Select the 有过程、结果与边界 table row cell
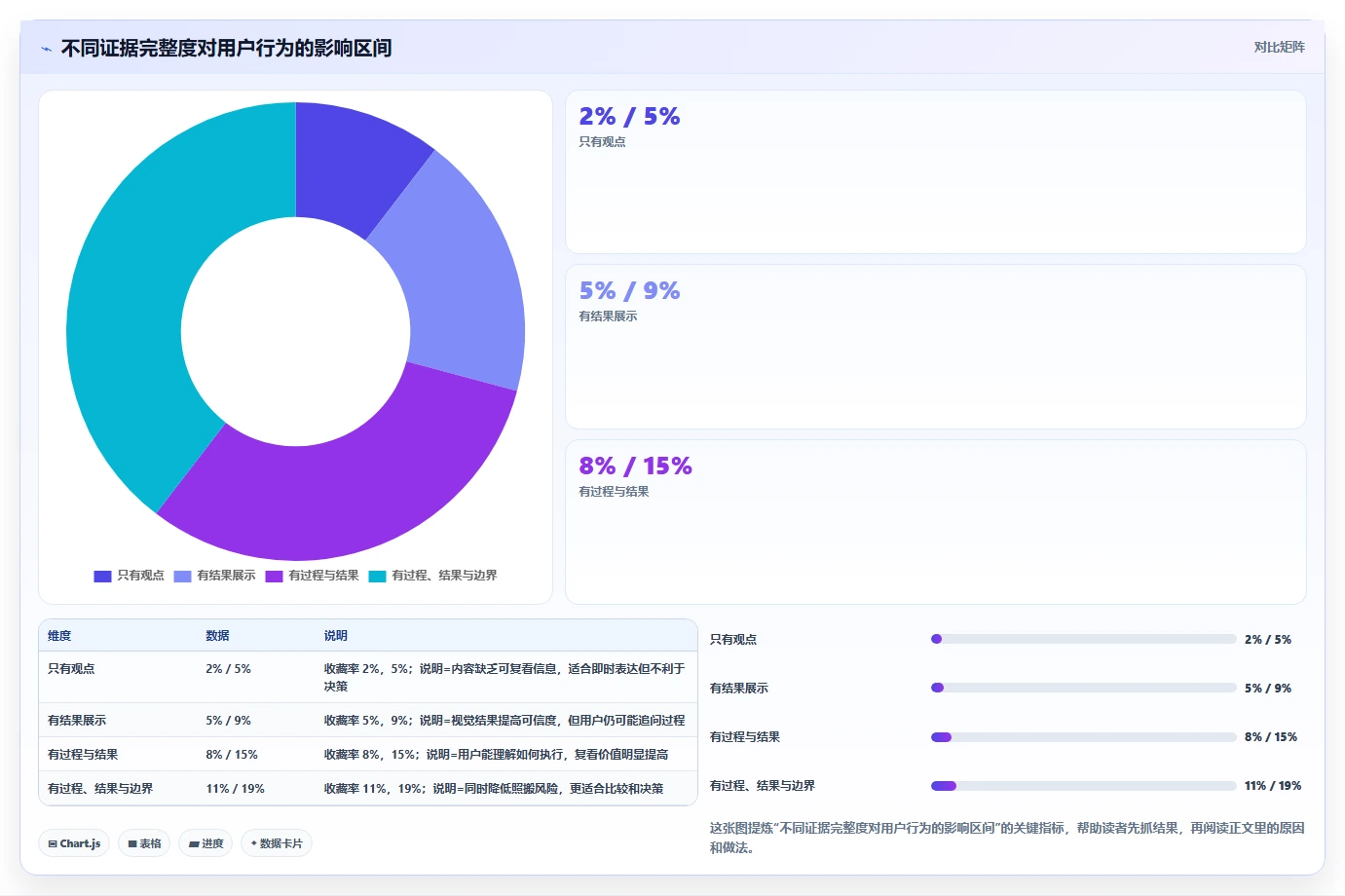Image resolution: width=1345 pixels, height=896 pixels. click(x=100, y=789)
